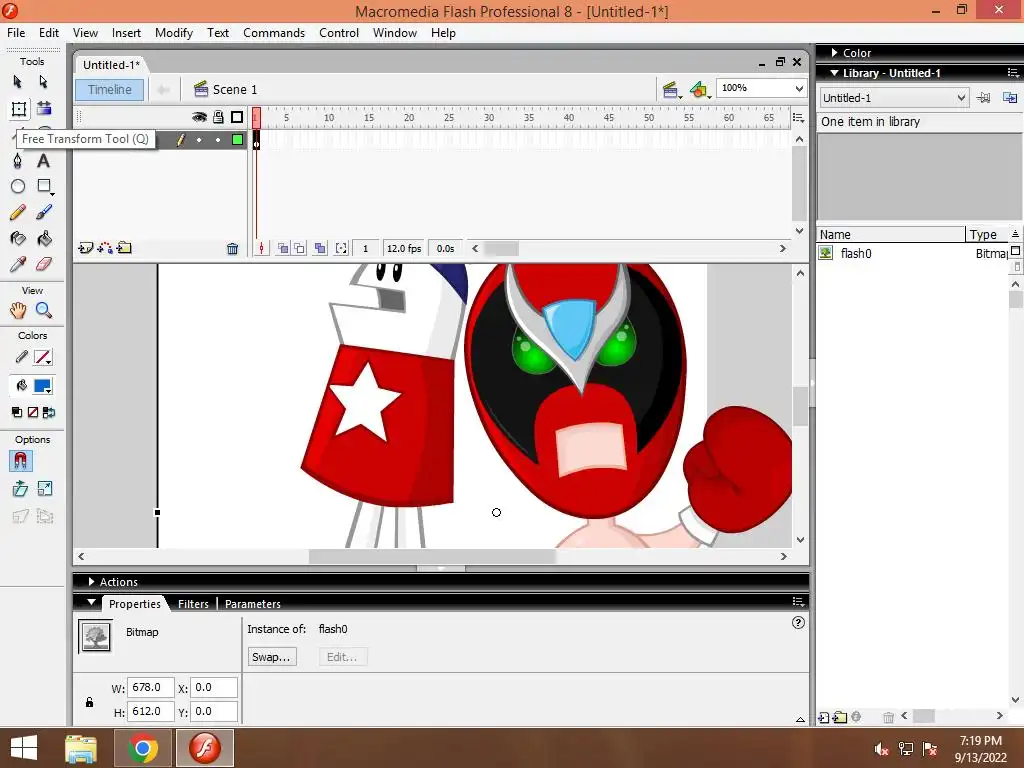Select the Eraser tool
The image size is (1024, 768).
44,264
